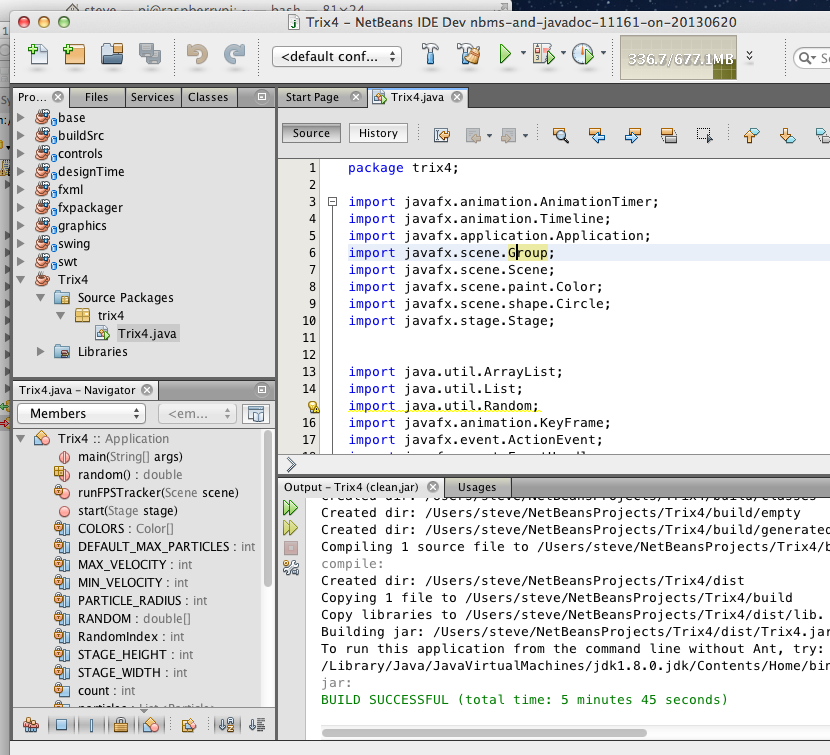Click the New File toolbar icon

point(39,55)
